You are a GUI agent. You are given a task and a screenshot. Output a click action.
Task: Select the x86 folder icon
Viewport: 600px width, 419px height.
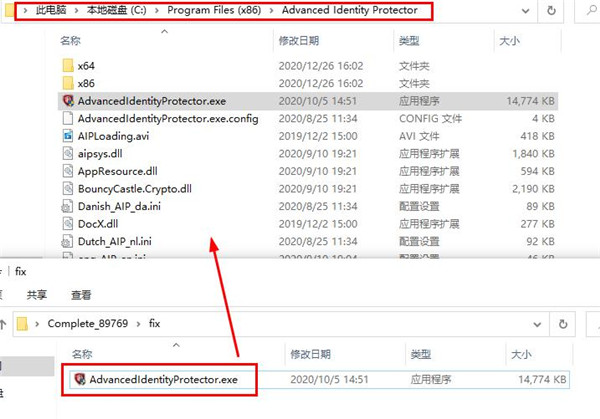coord(68,83)
